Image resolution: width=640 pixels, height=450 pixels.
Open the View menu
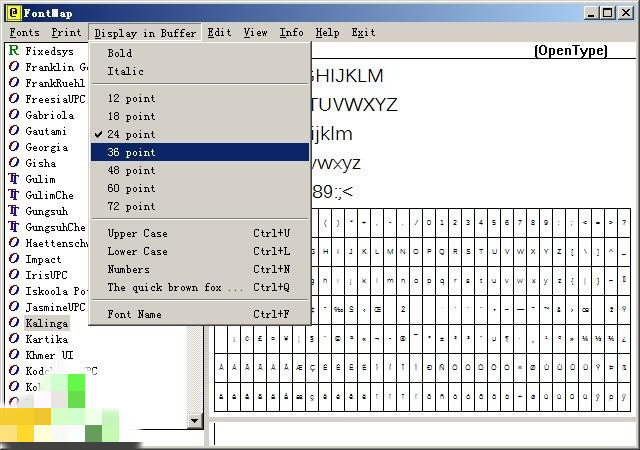255,33
